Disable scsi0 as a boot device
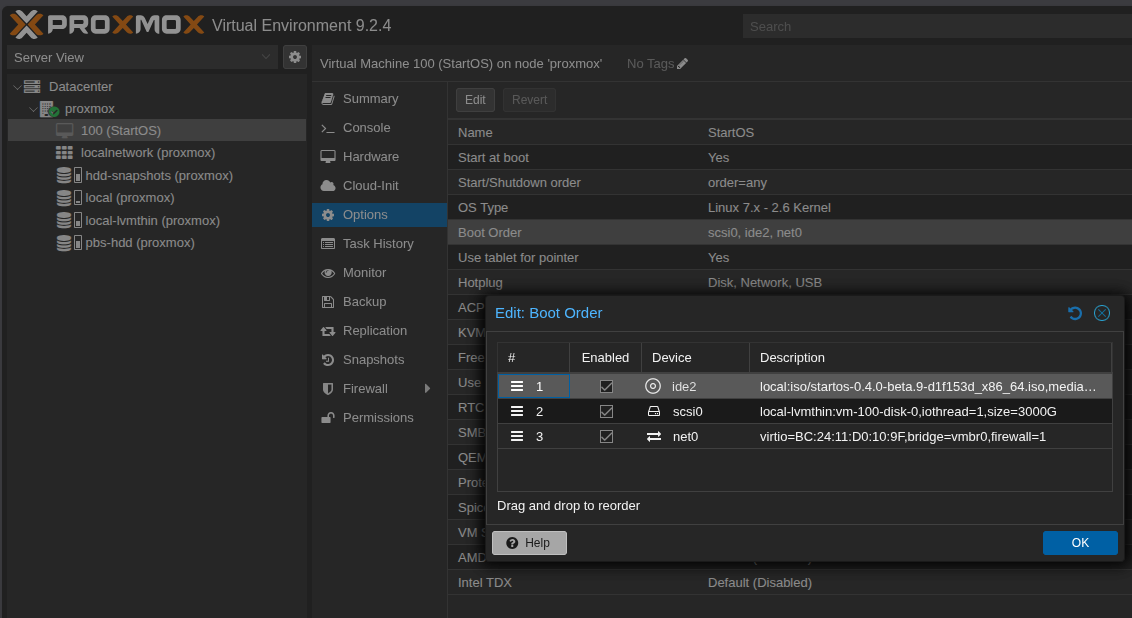 [x=606, y=412]
